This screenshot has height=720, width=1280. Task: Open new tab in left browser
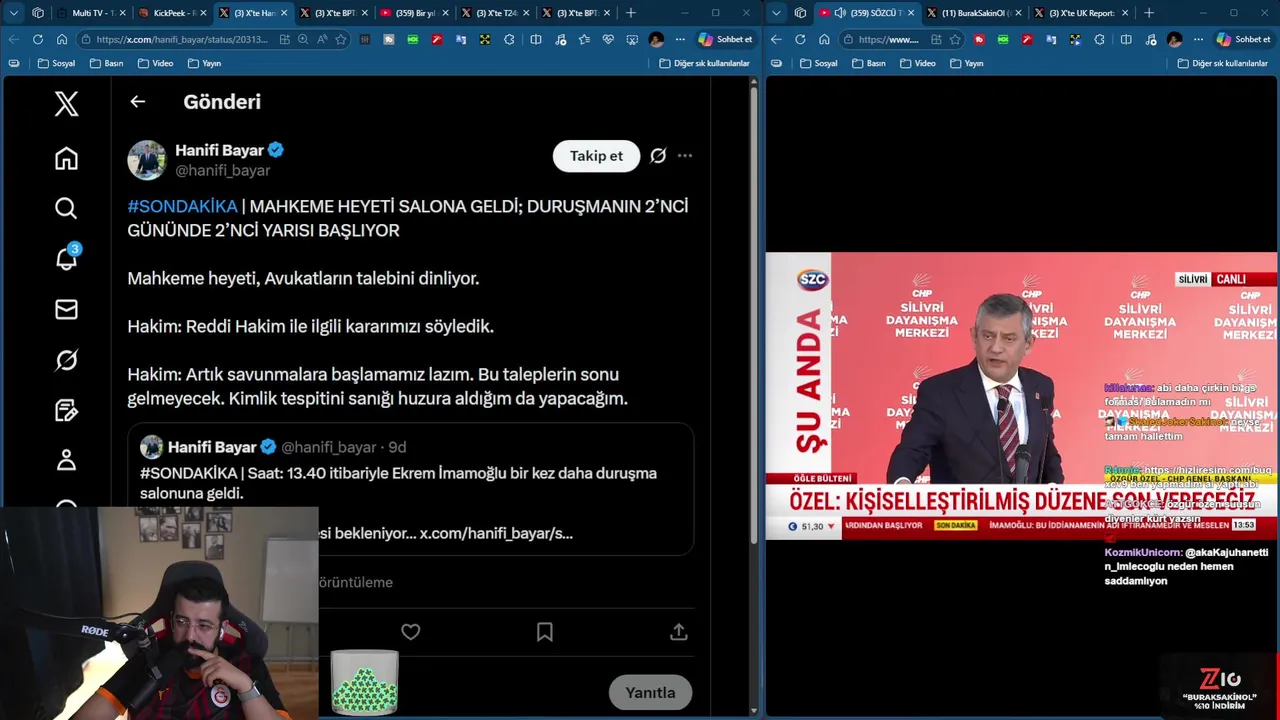(x=630, y=13)
